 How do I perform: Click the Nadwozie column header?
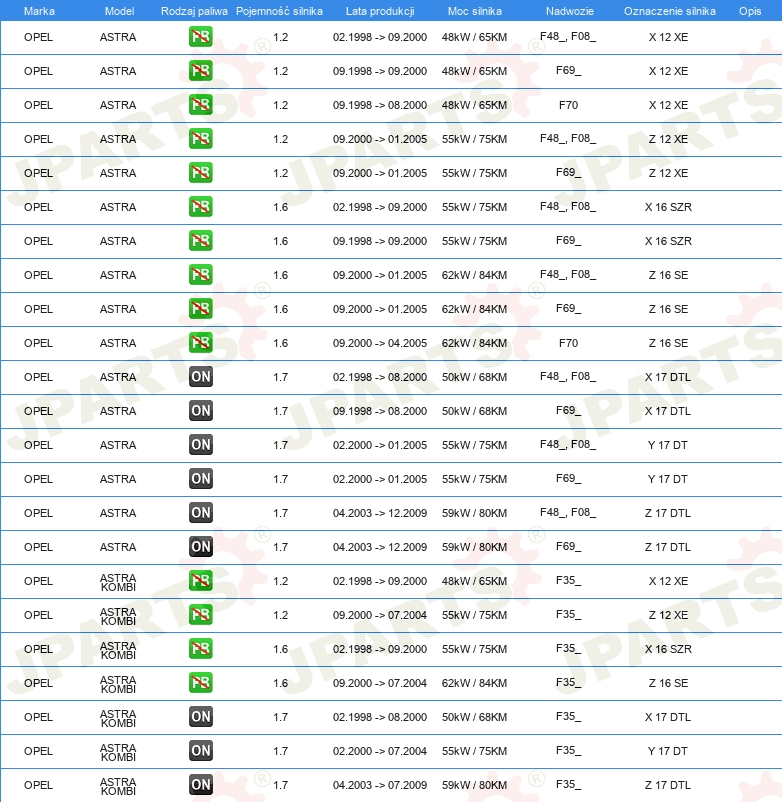tap(567, 10)
